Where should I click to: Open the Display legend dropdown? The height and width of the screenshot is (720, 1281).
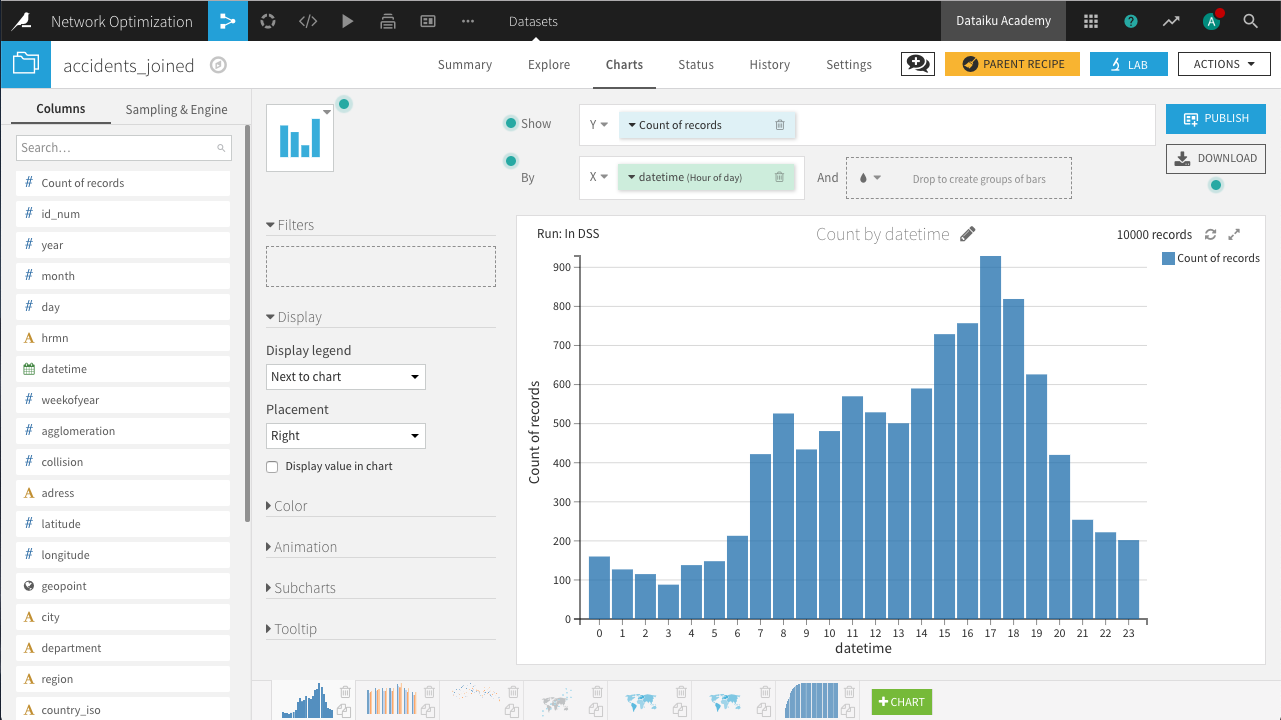[x=345, y=377]
